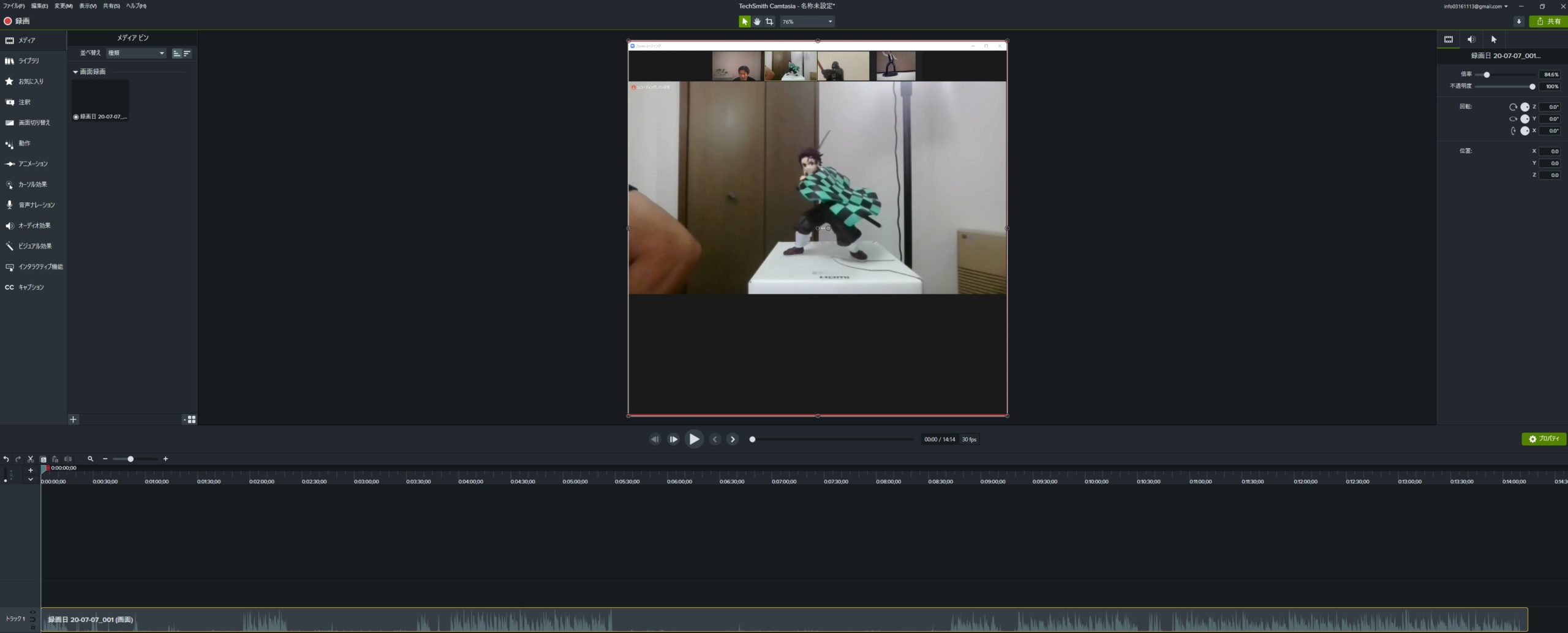Open the インタラクティブ機能 panel
1568x633 pixels.
click(x=33, y=267)
